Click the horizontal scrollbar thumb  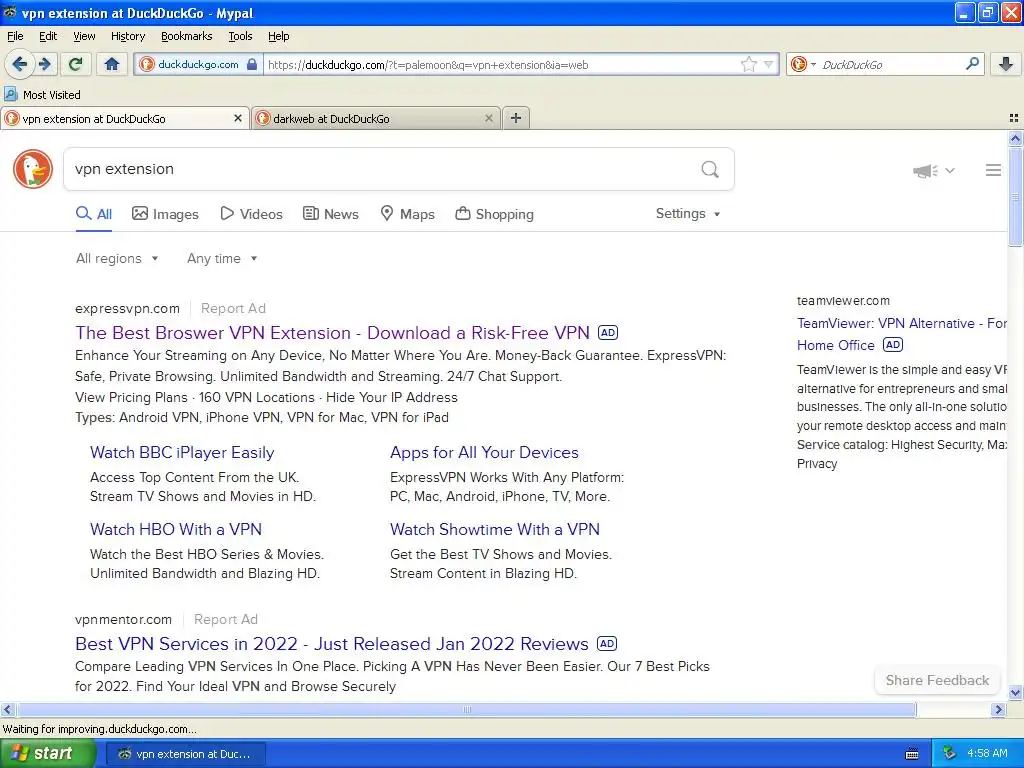466,709
